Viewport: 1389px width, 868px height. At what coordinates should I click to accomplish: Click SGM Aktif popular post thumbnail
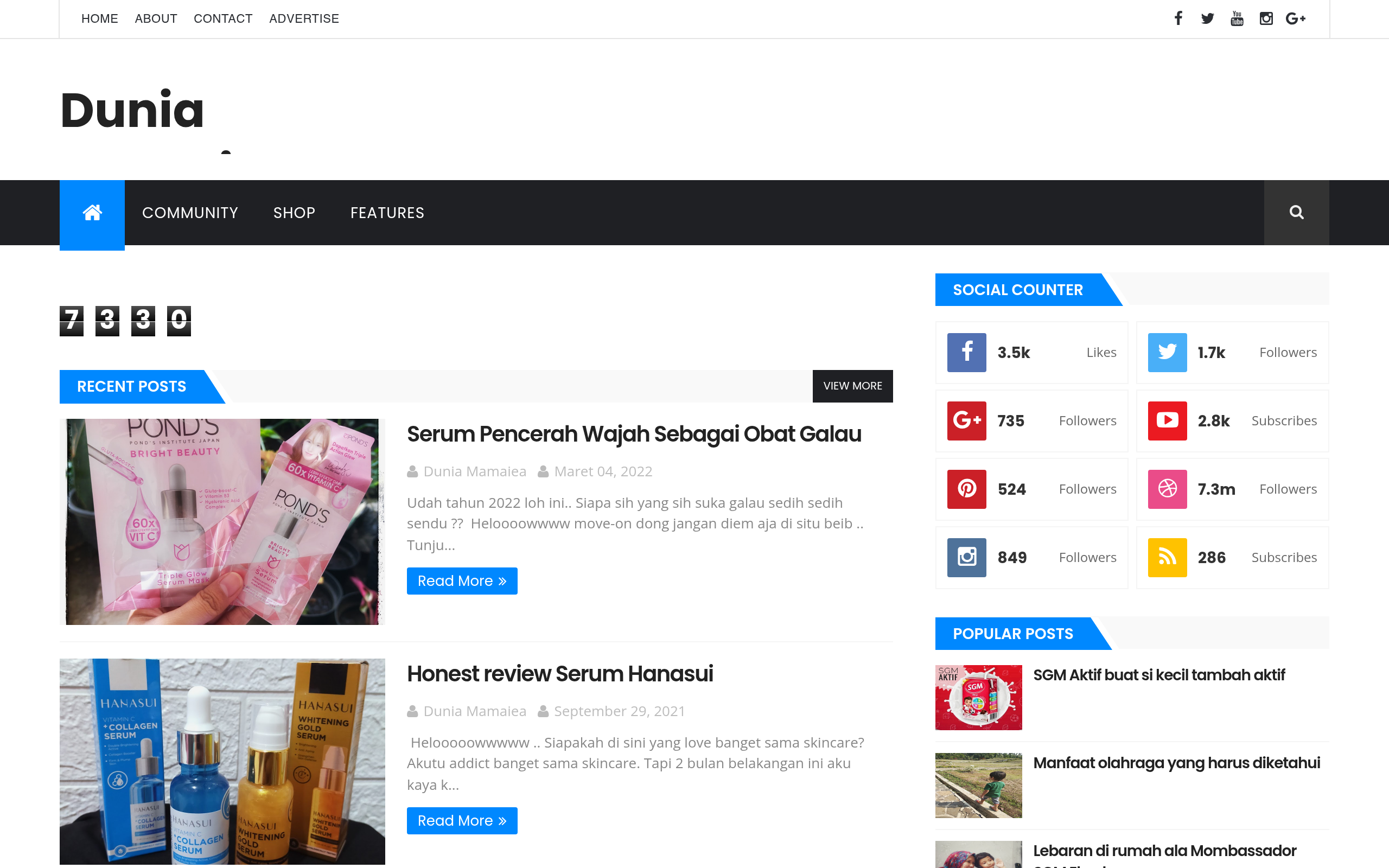point(978,697)
